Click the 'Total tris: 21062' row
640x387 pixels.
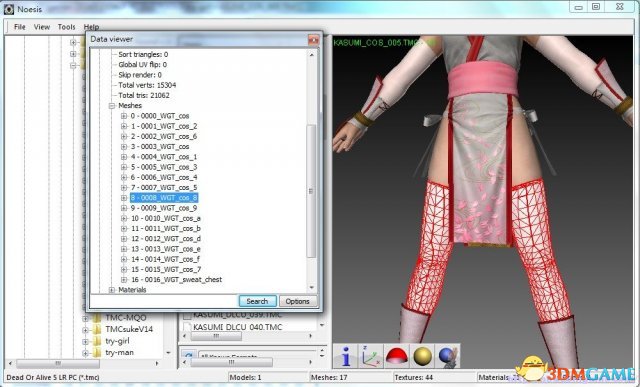[x=144, y=96]
